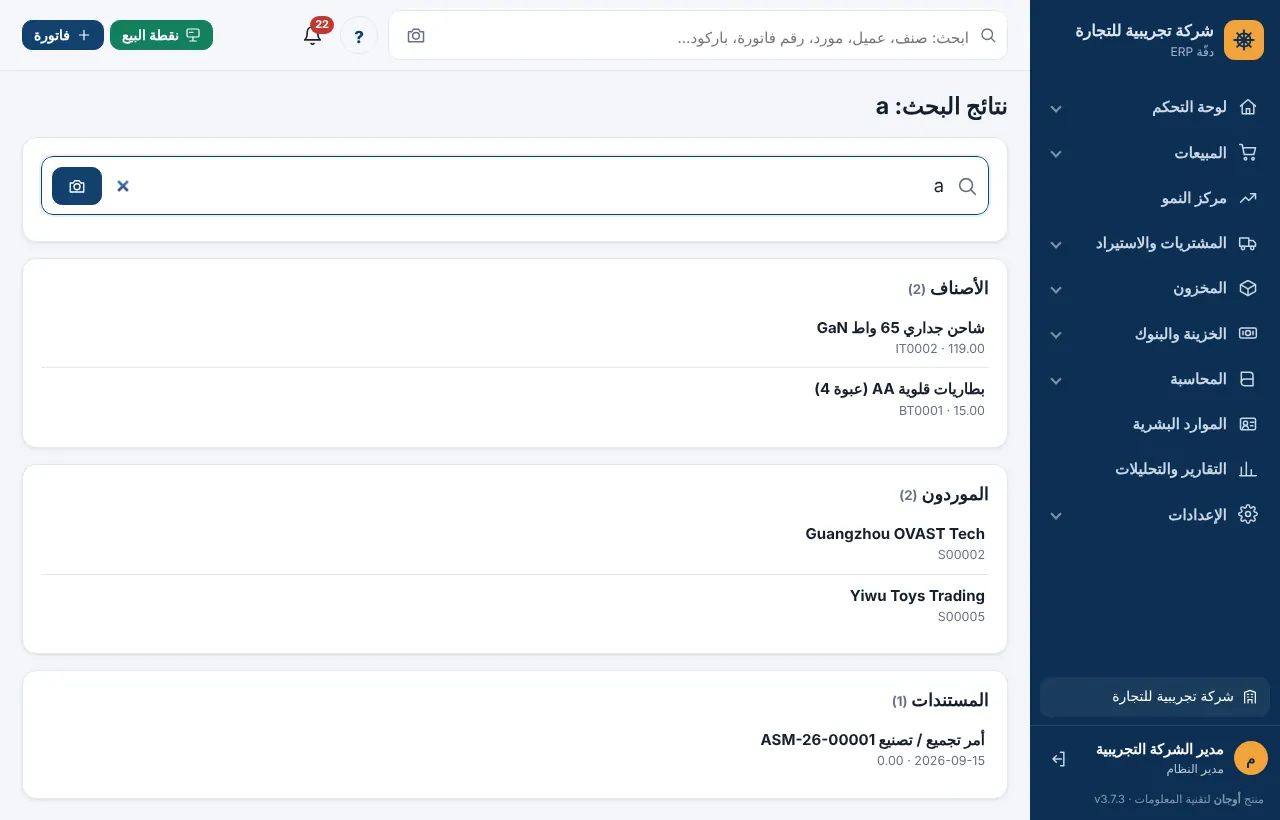Open item بطاريات قلوية AA (عبوة 4)

click(x=515, y=398)
